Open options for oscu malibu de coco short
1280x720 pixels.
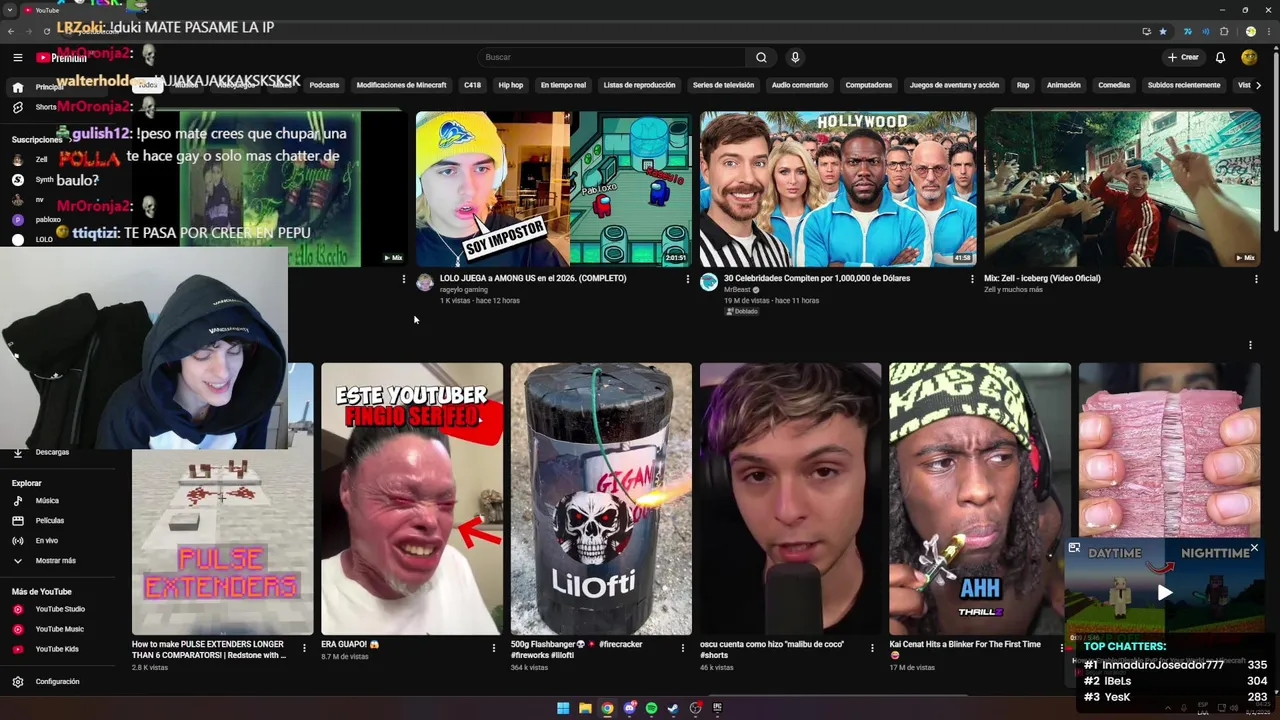tap(872, 648)
